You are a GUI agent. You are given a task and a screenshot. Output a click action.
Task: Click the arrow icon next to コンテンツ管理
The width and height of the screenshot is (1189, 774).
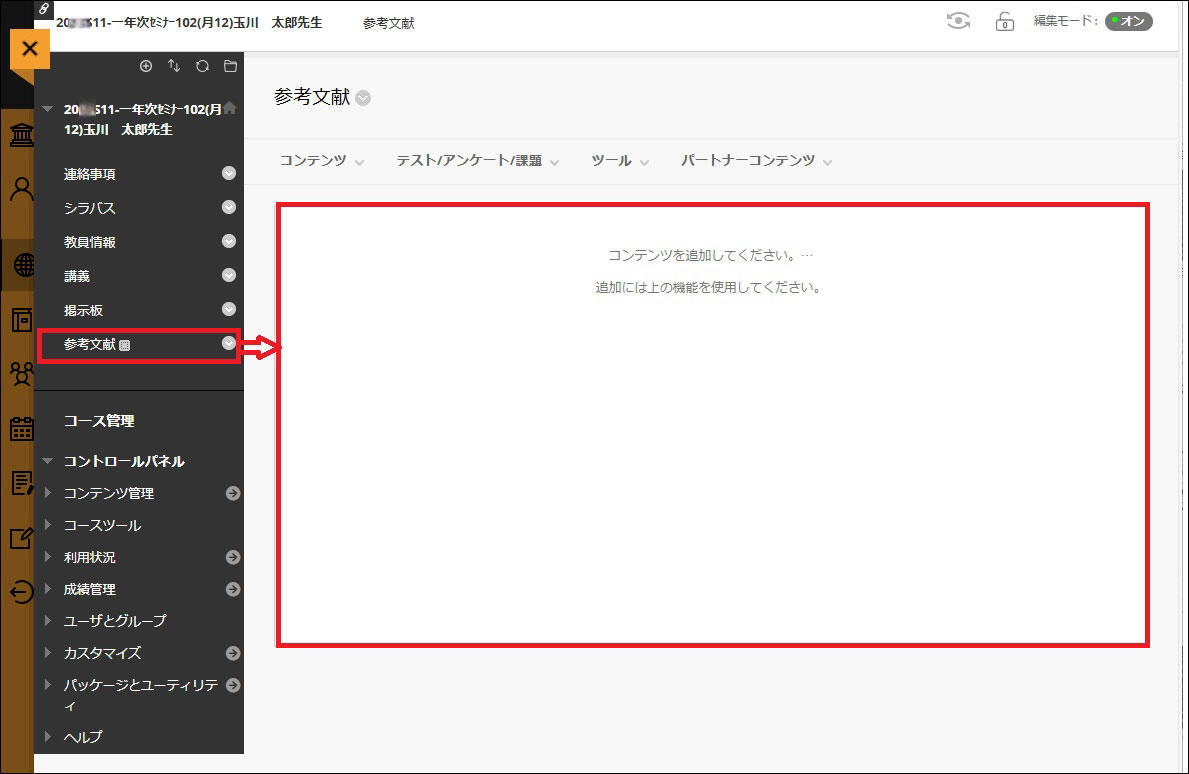[x=233, y=494]
